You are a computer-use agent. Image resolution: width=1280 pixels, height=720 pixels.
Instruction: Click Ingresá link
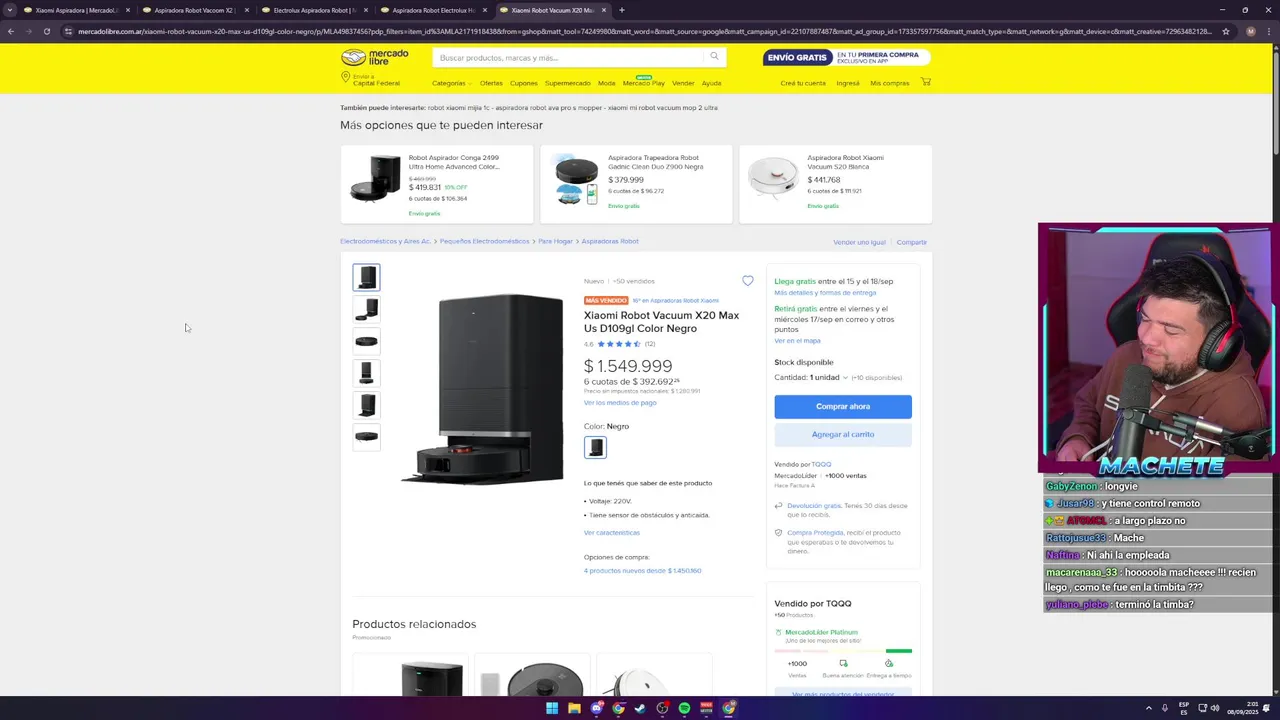click(848, 83)
